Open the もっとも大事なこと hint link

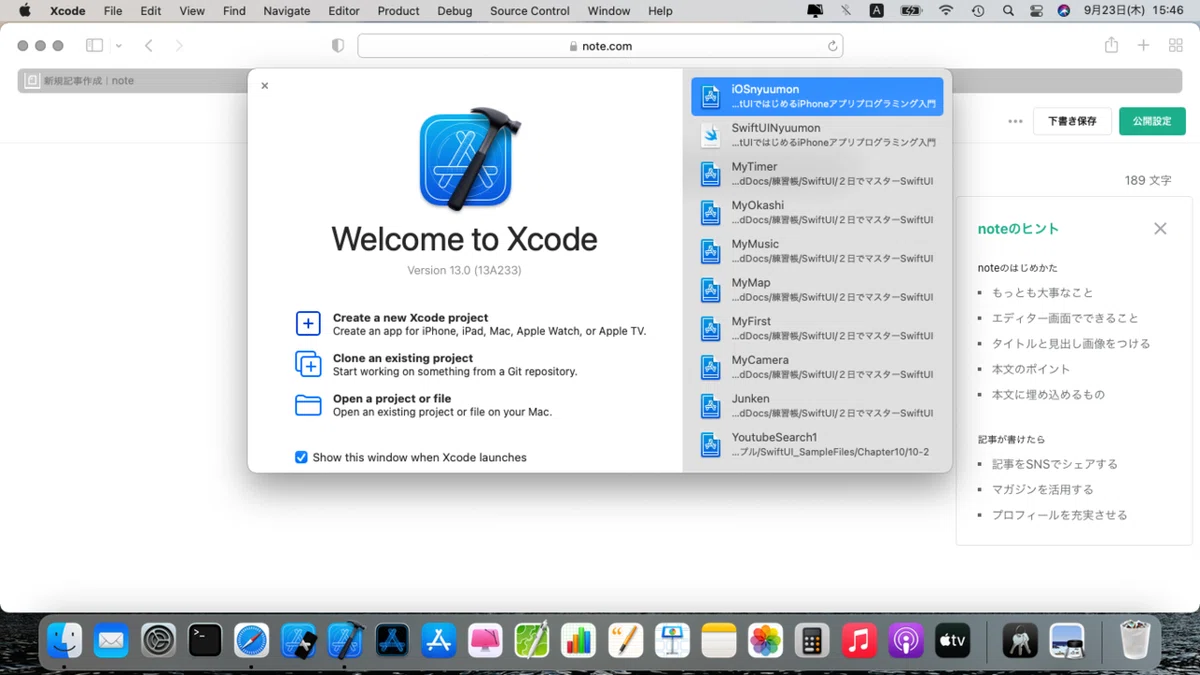[1042, 293]
